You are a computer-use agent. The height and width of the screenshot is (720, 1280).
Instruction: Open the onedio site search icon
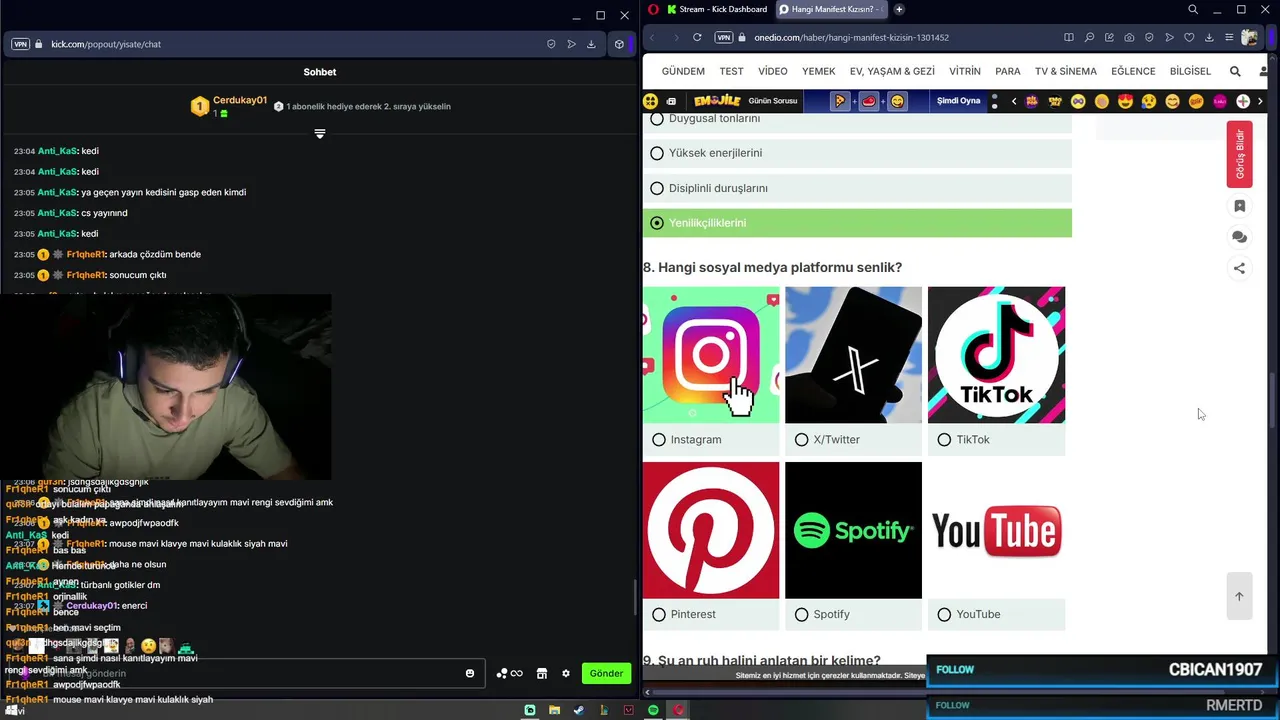(1235, 71)
